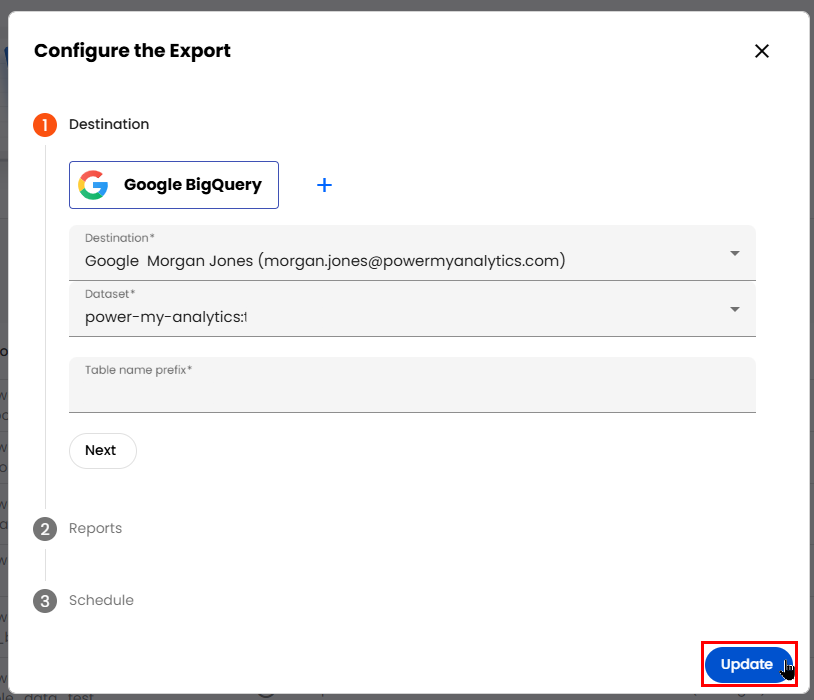Click the Google G logo icon
Viewport: 814px width, 700px height.
point(94,185)
